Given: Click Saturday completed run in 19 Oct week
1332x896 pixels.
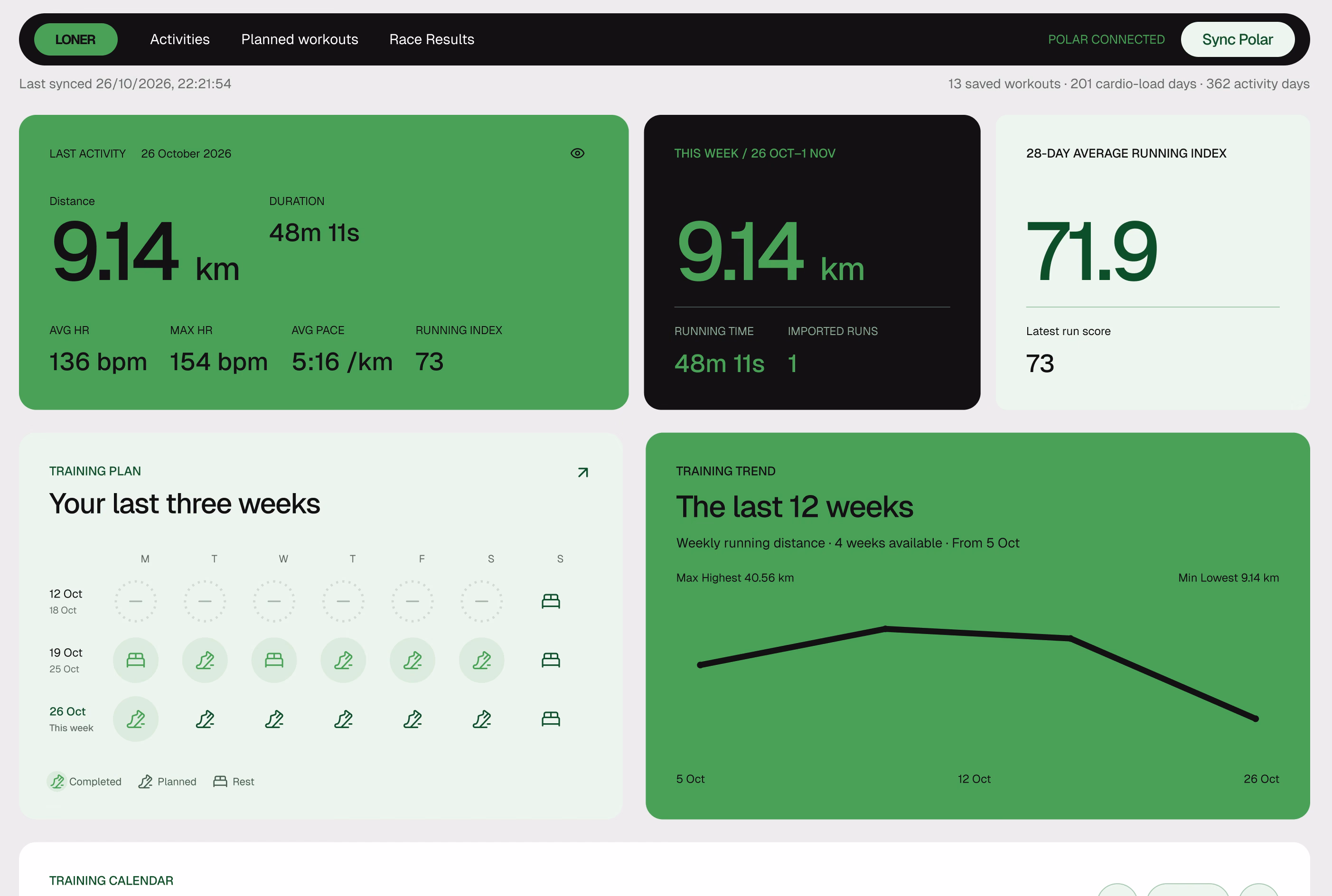Looking at the screenshot, I should point(481,660).
